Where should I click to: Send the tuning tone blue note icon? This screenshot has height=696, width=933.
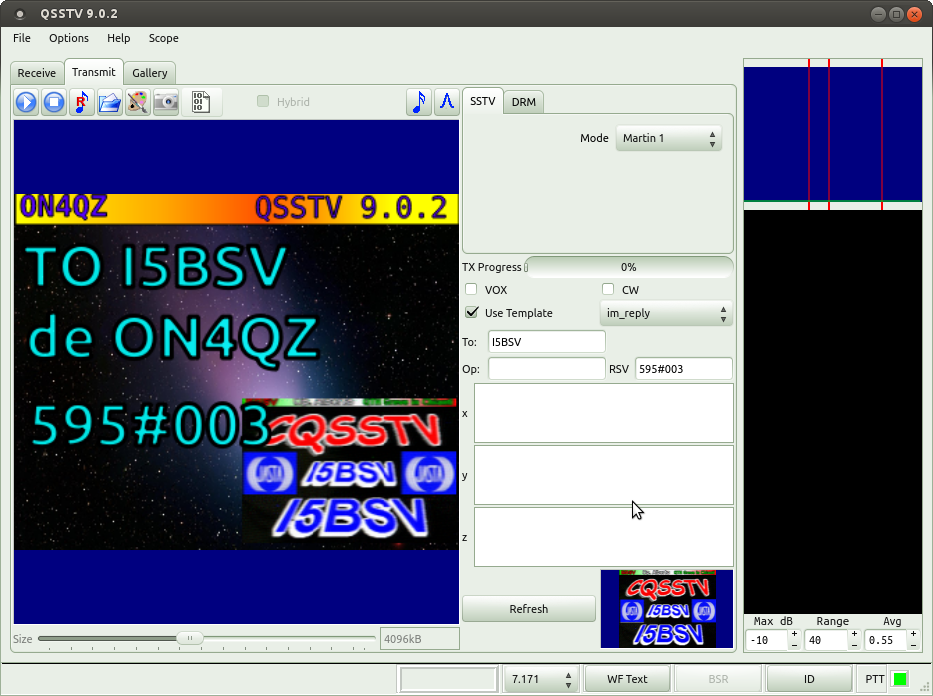click(x=419, y=102)
